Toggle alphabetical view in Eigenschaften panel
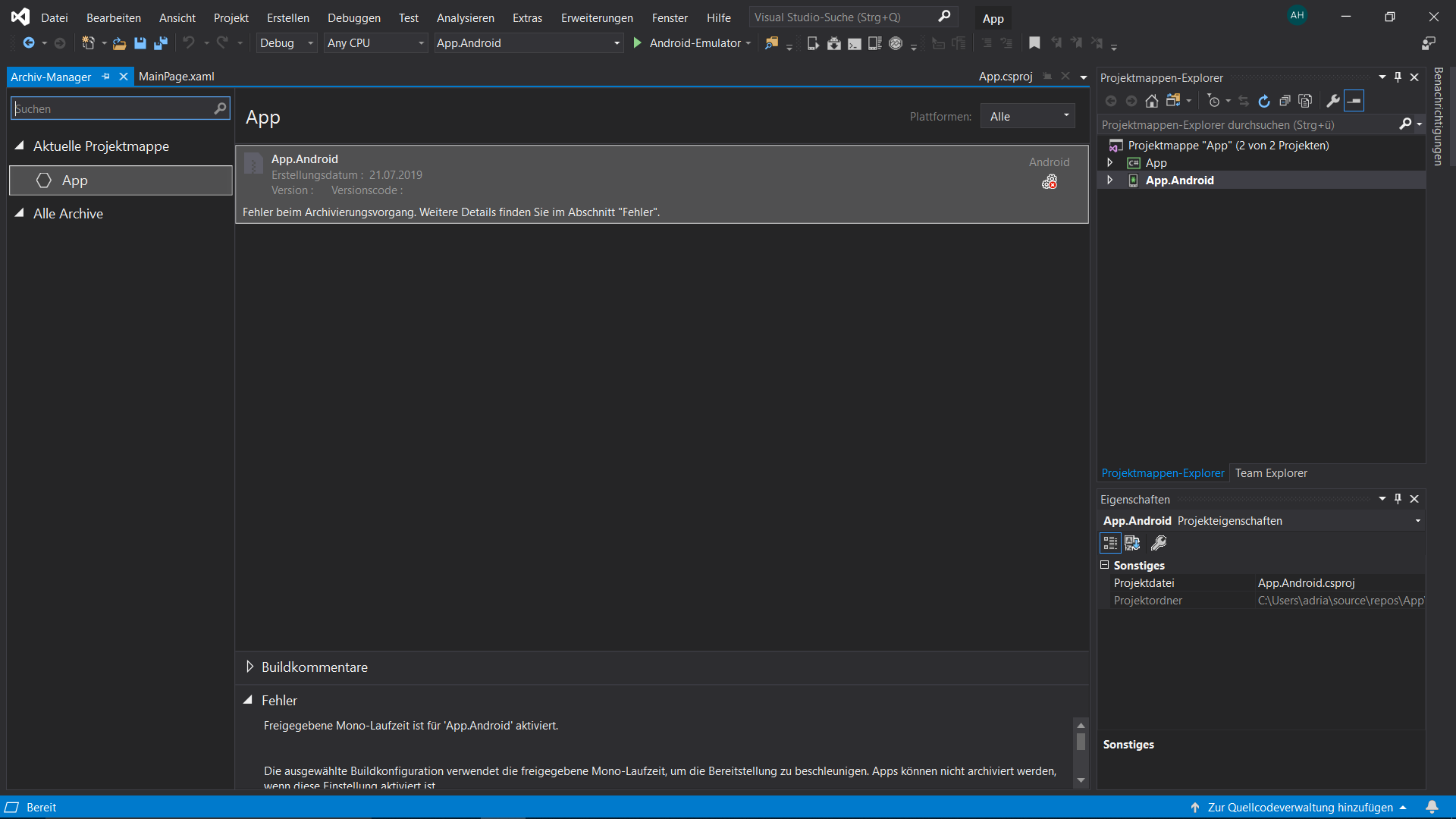The image size is (1456, 819). (1132, 543)
